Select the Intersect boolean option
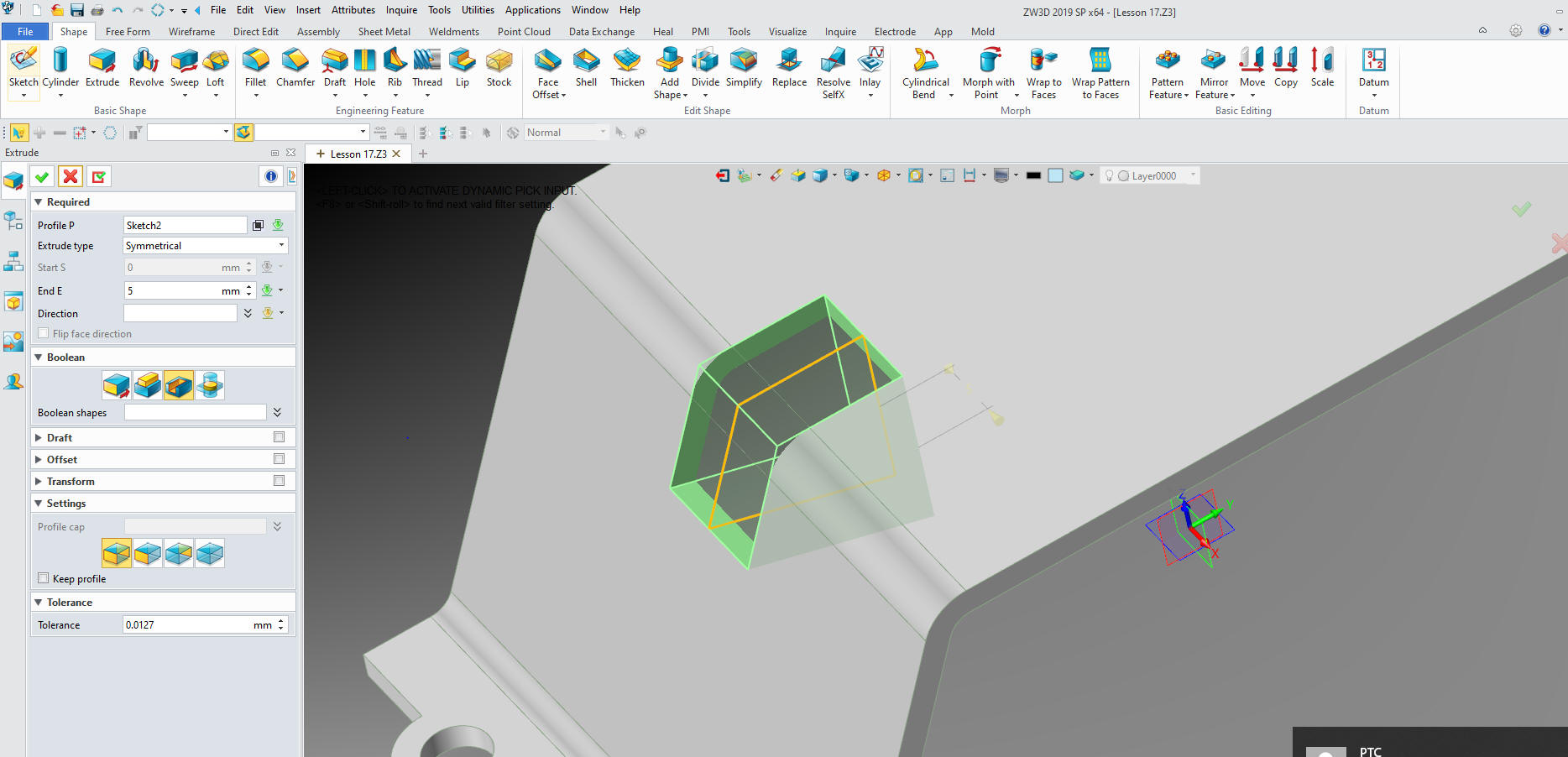 coord(210,385)
